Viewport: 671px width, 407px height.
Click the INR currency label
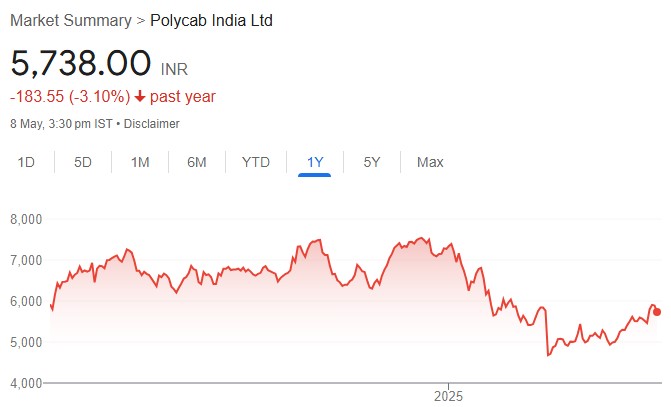174,70
